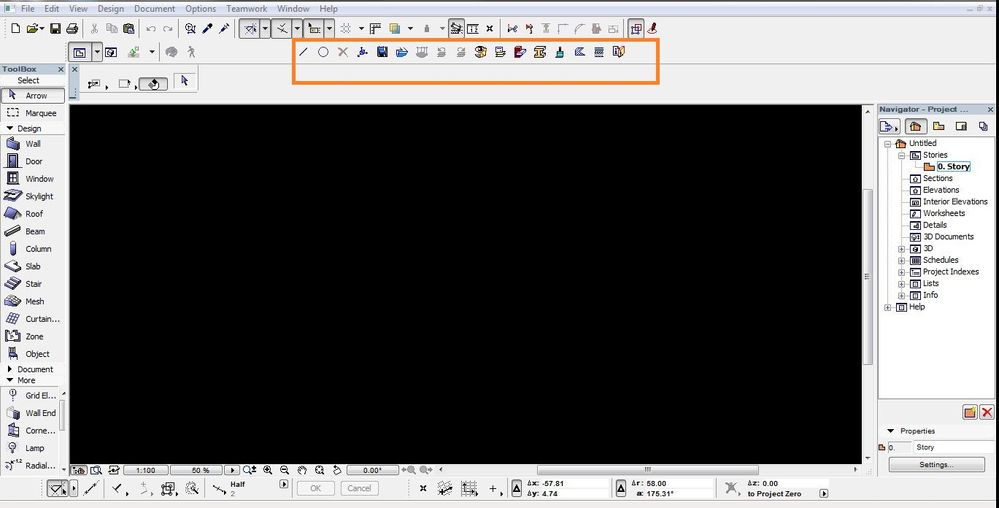Click the eyedropper pick-up parameters icon
Image resolution: width=999 pixels, height=508 pixels.
[207, 29]
